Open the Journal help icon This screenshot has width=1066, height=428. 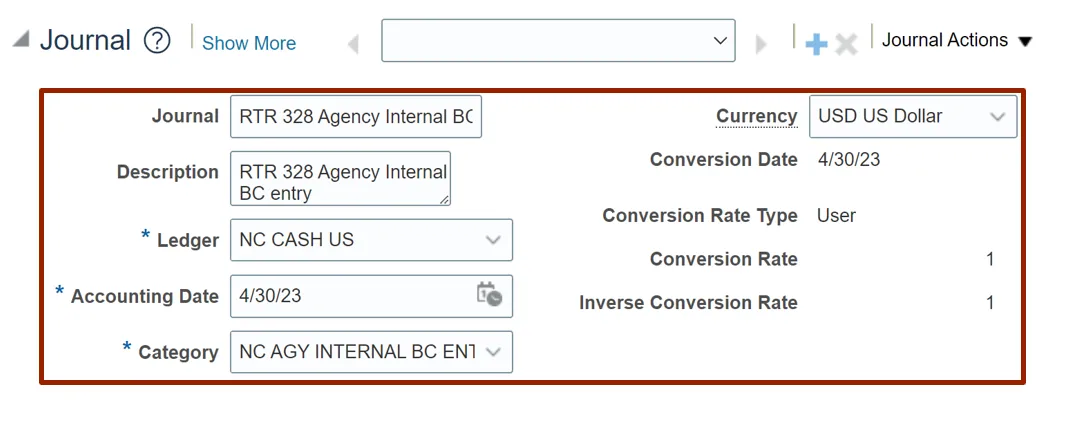click(x=157, y=41)
